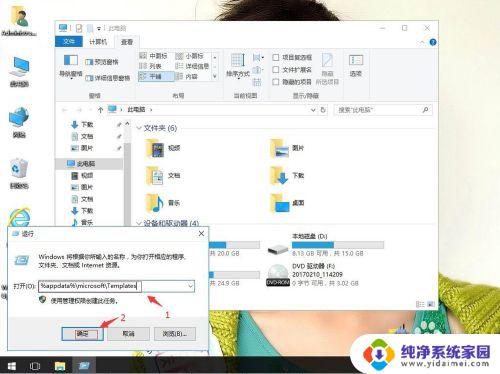Select the 小图标 small icons layout
This screenshot has height=374, width=500.
pyautogui.click(x=189, y=56)
